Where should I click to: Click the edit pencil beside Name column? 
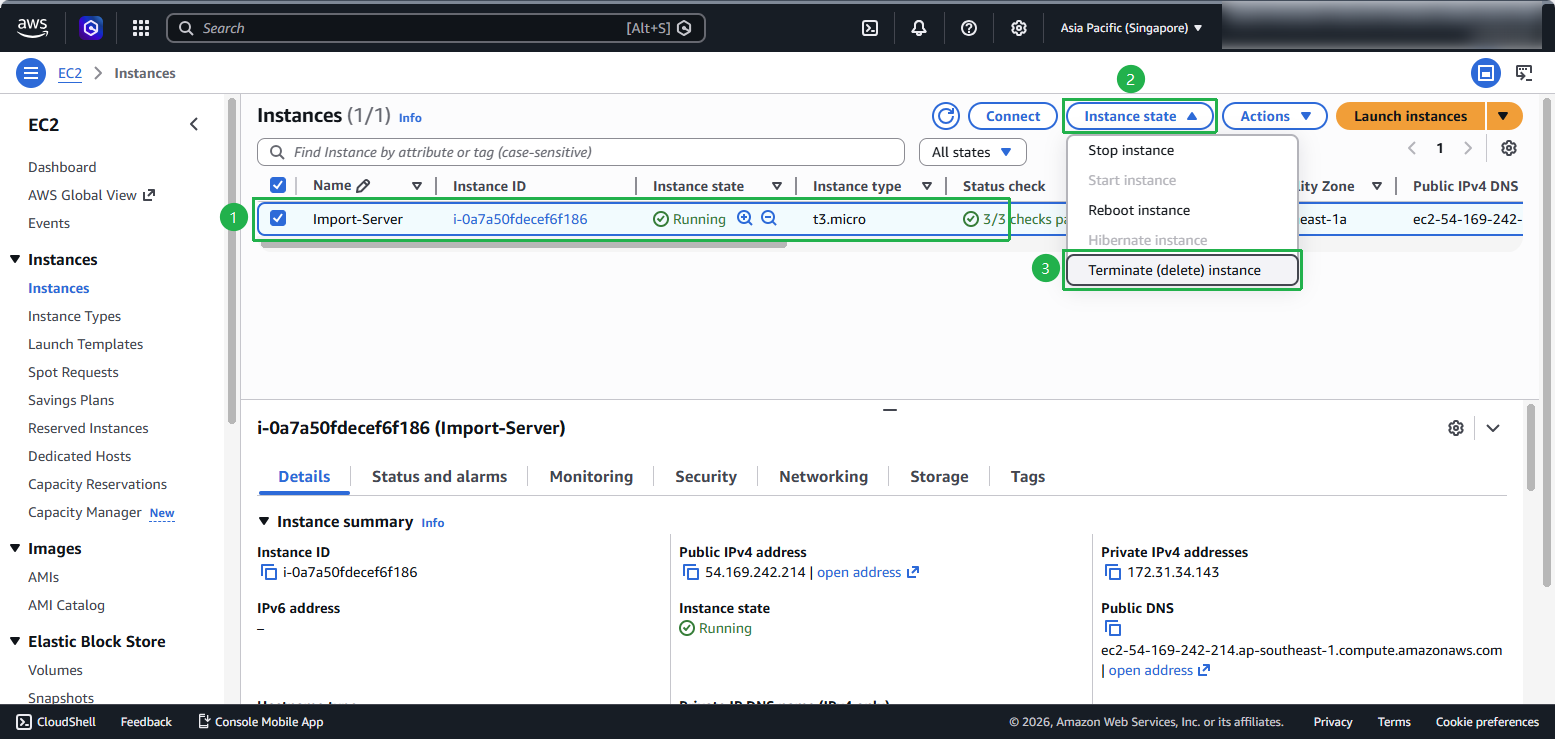point(363,186)
